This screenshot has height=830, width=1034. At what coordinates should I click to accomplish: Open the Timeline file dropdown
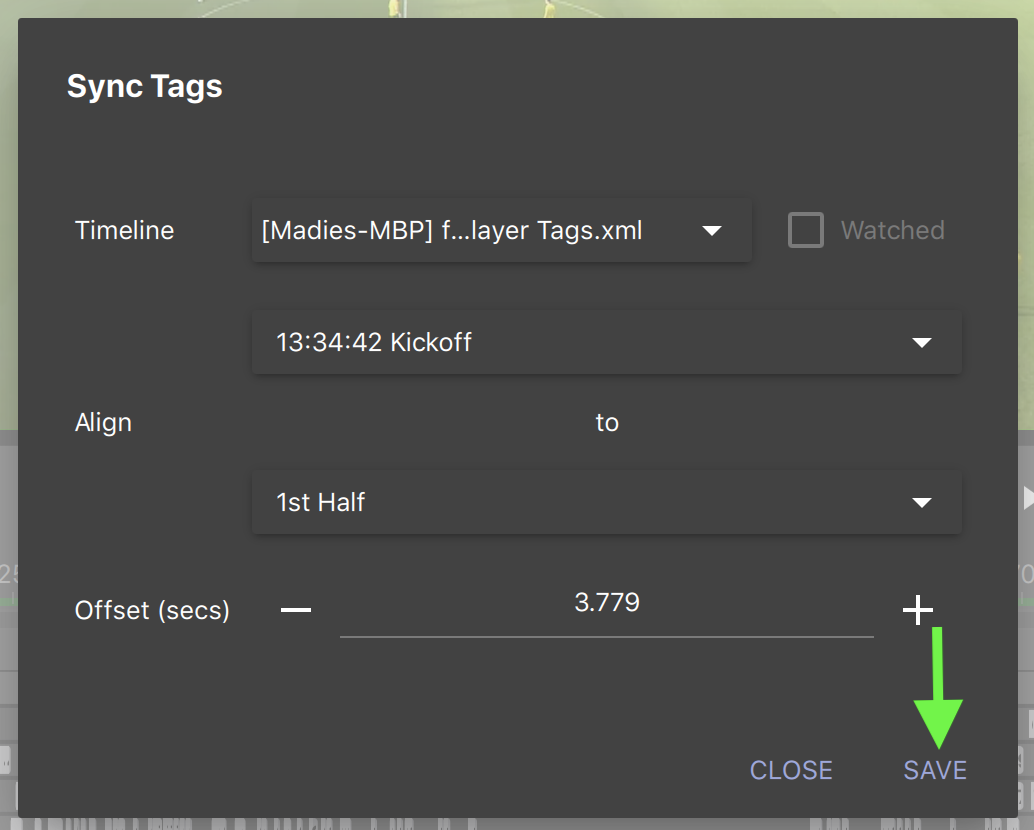click(501, 230)
